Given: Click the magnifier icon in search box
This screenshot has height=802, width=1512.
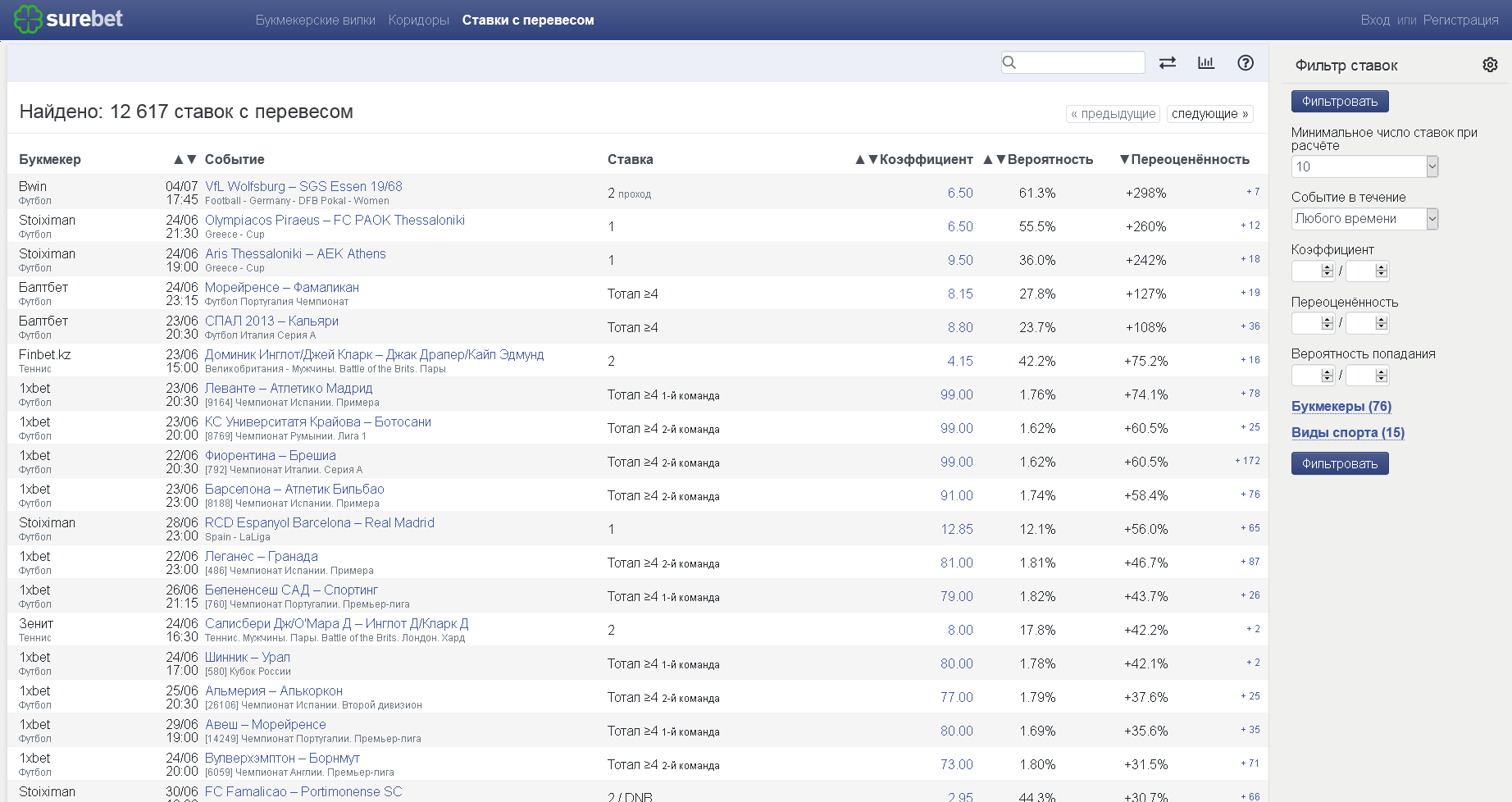Looking at the screenshot, I should (x=1009, y=62).
